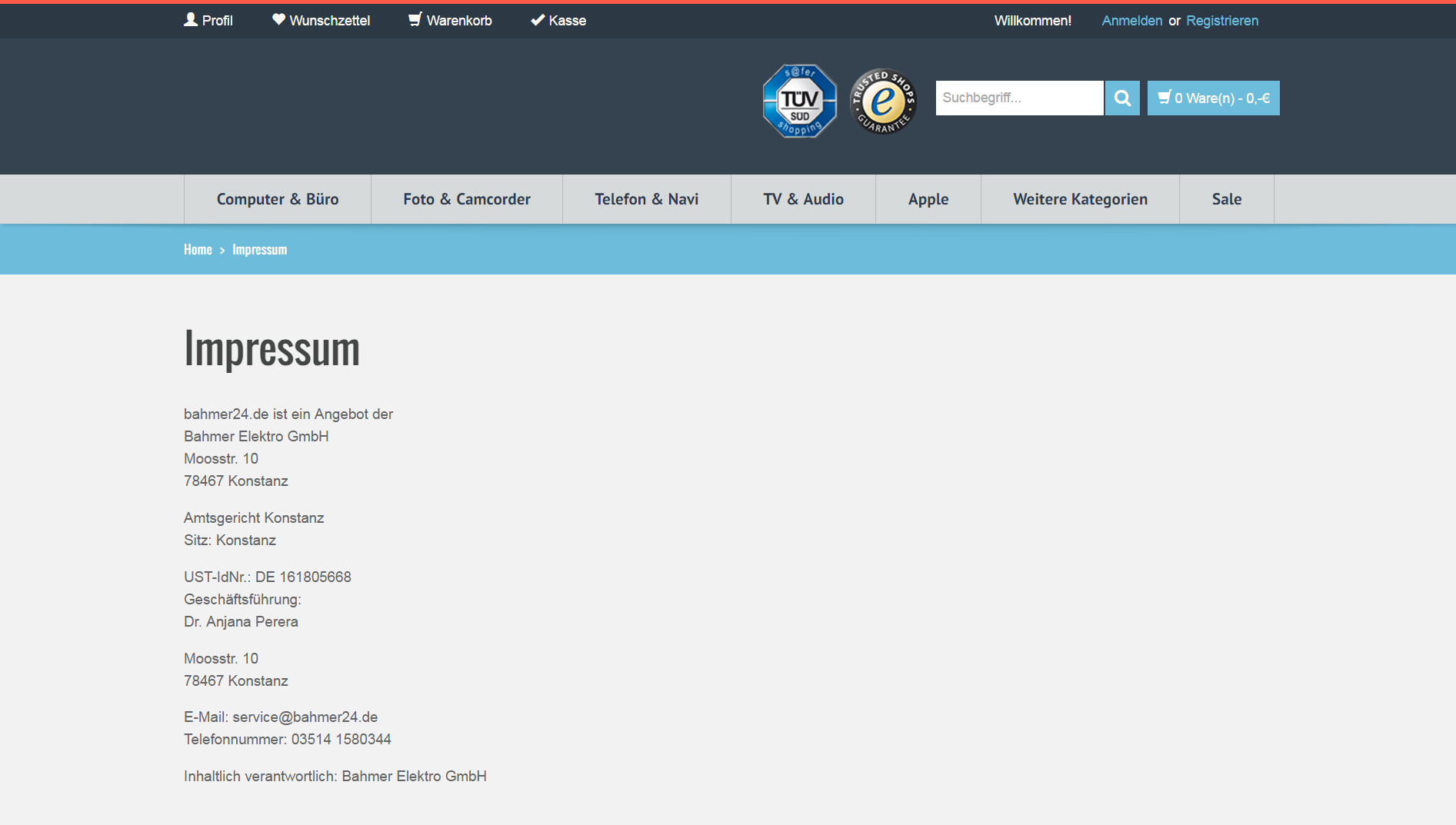Click the magnifier search button
The image size is (1456, 825).
(1122, 98)
